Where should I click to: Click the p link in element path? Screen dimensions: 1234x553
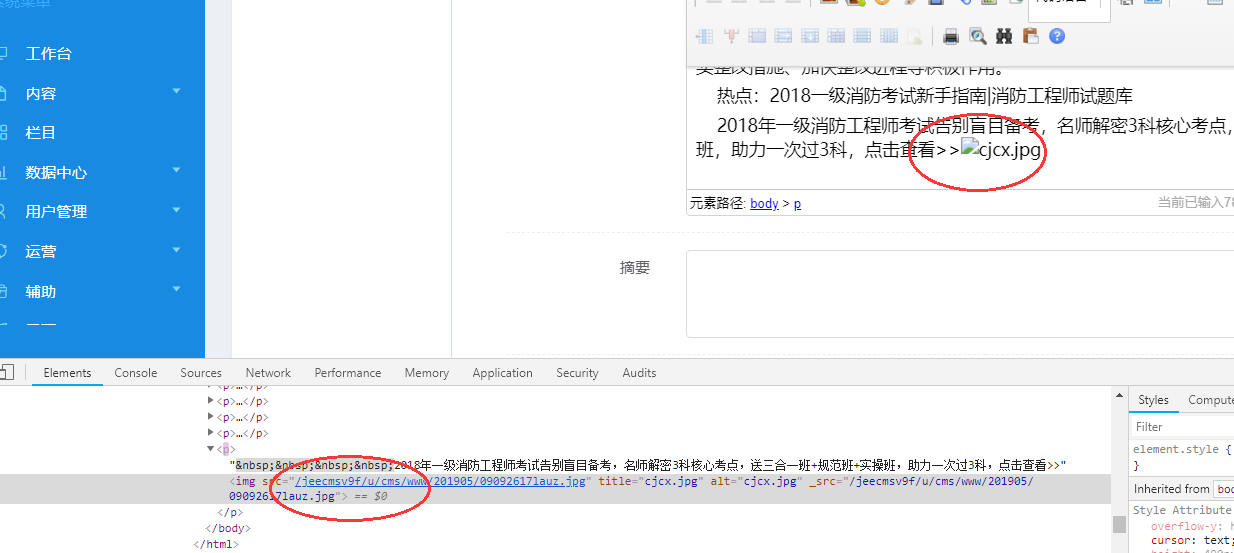(x=797, y=203)
